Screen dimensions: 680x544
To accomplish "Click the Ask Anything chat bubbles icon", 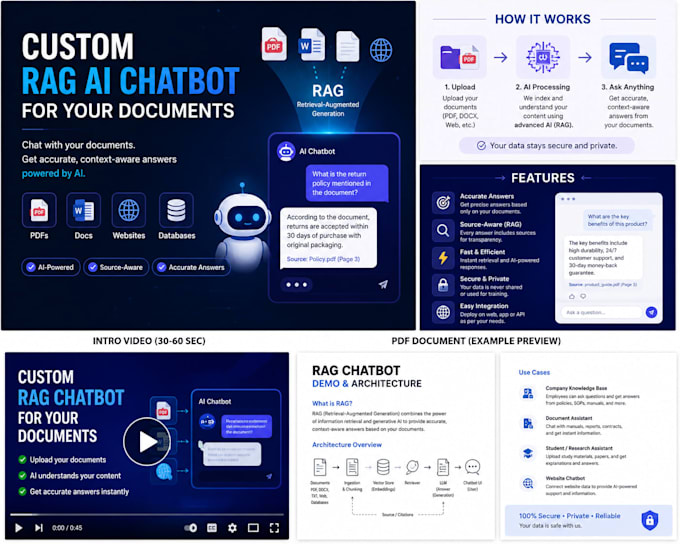I will coord(628,57).
